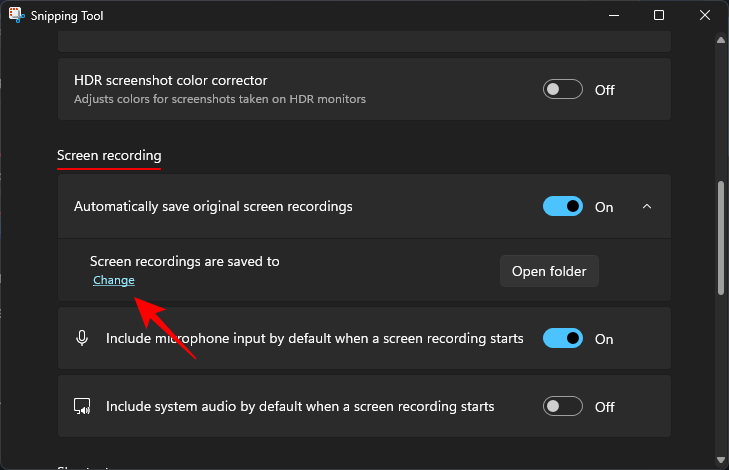729x470 pixels.
Task: Click the Screen recording section heading
Action: pyautogui.click(x=109, y=155)
